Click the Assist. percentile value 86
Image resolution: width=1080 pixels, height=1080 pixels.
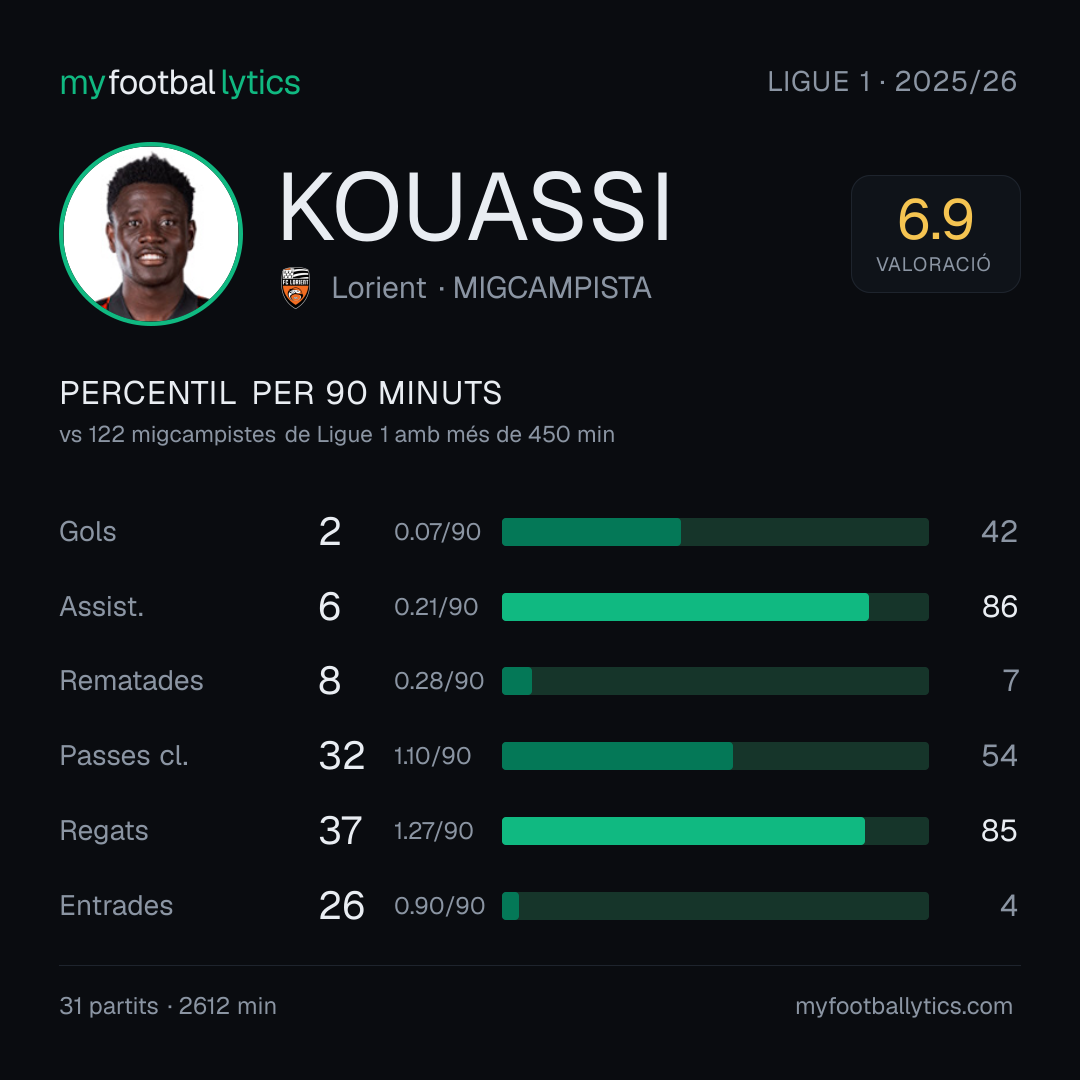[999, 607]
